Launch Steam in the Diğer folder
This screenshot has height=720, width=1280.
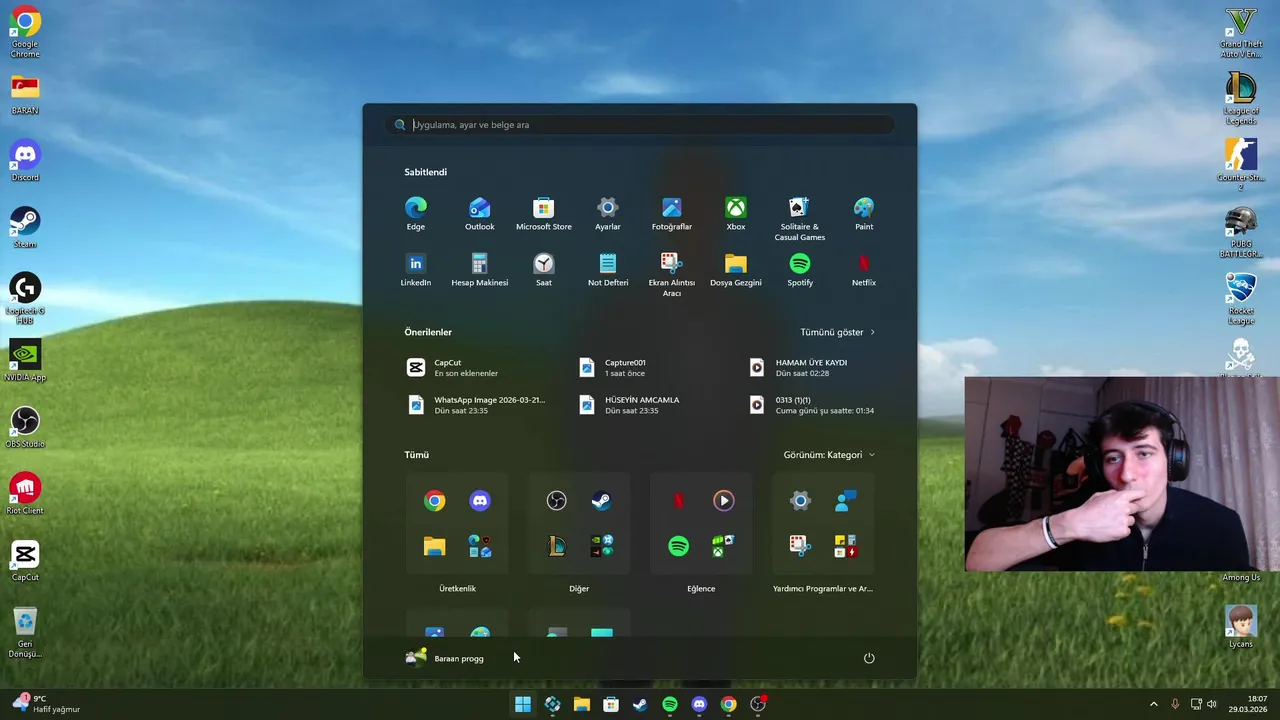(x=601, y=501)
